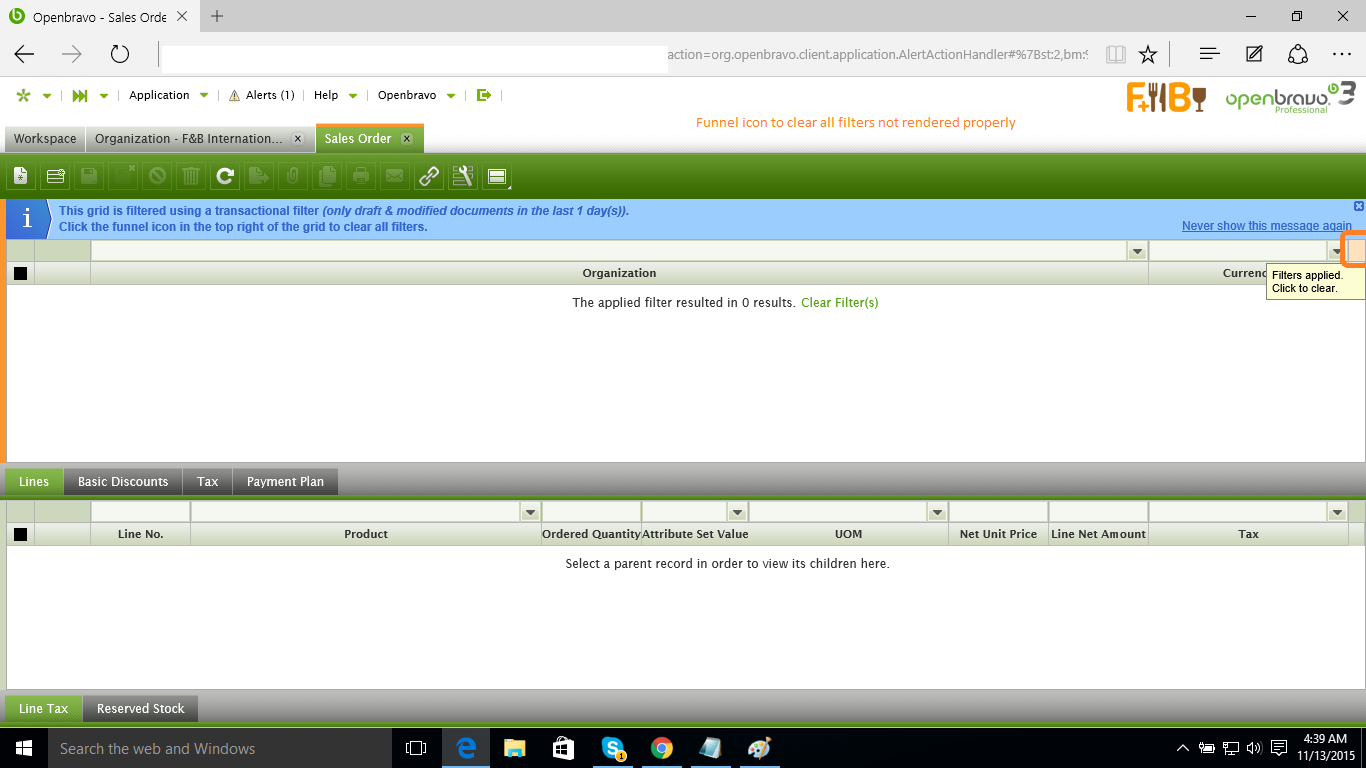Open the Openbravo user menu

(x=416, y=95)
